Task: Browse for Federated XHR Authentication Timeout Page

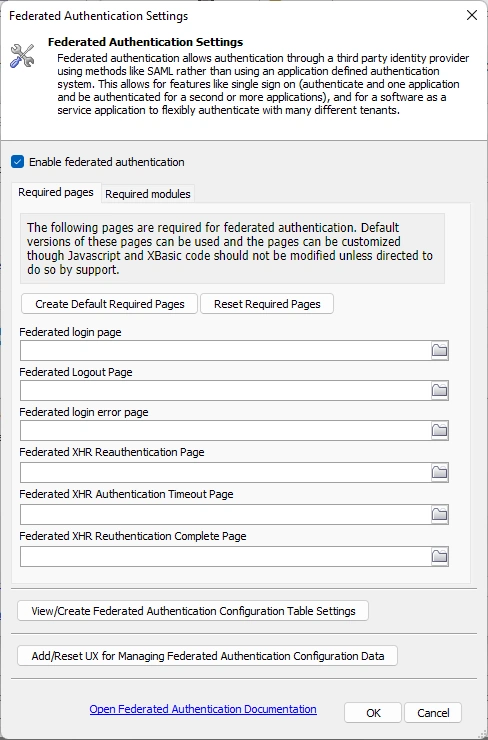Action: click(439, 514)
